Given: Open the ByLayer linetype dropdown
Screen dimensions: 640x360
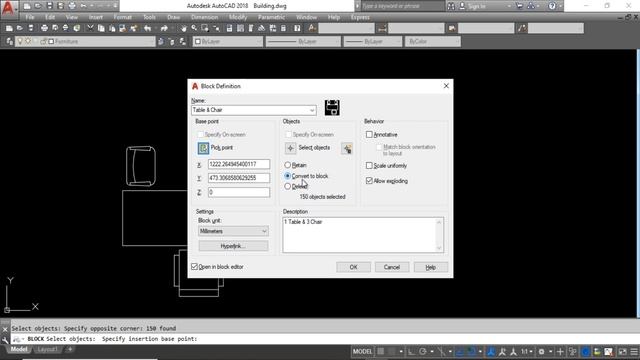Looking at the screenshot, I should point(303,41).
